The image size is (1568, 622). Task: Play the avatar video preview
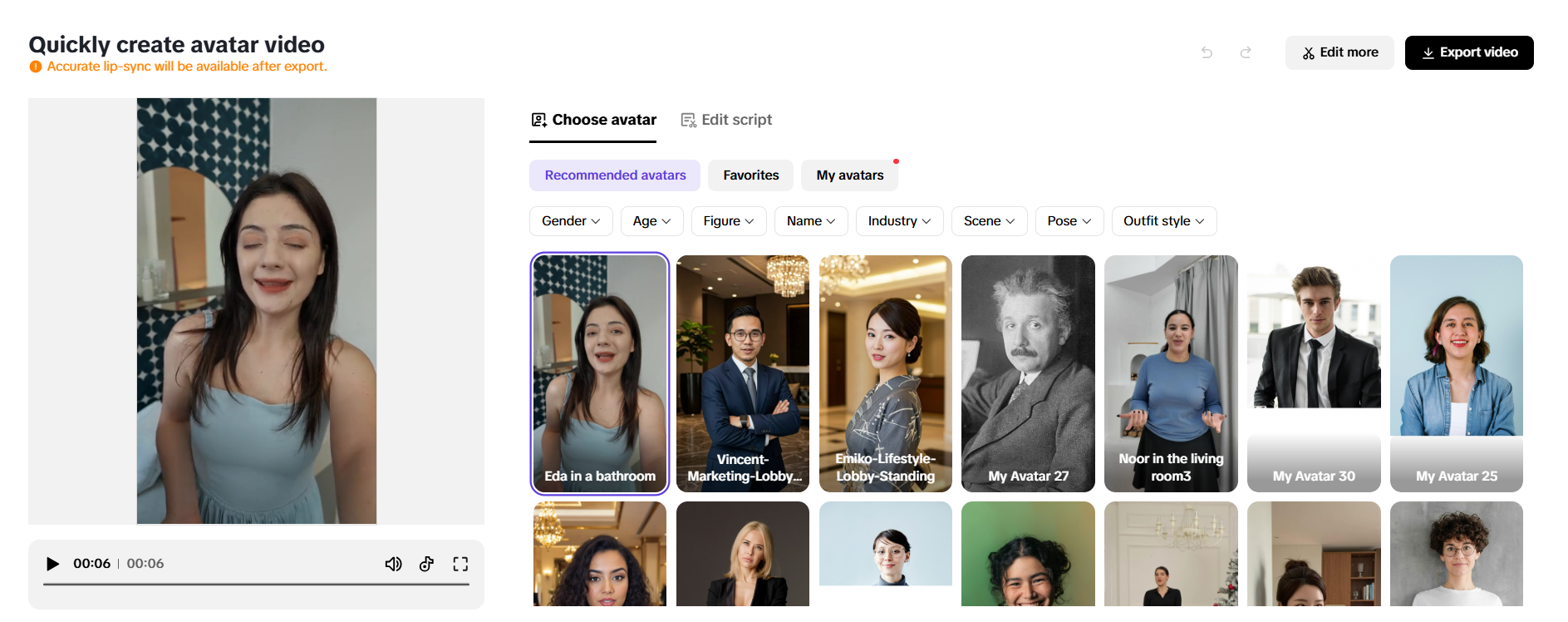click(52, 564)
